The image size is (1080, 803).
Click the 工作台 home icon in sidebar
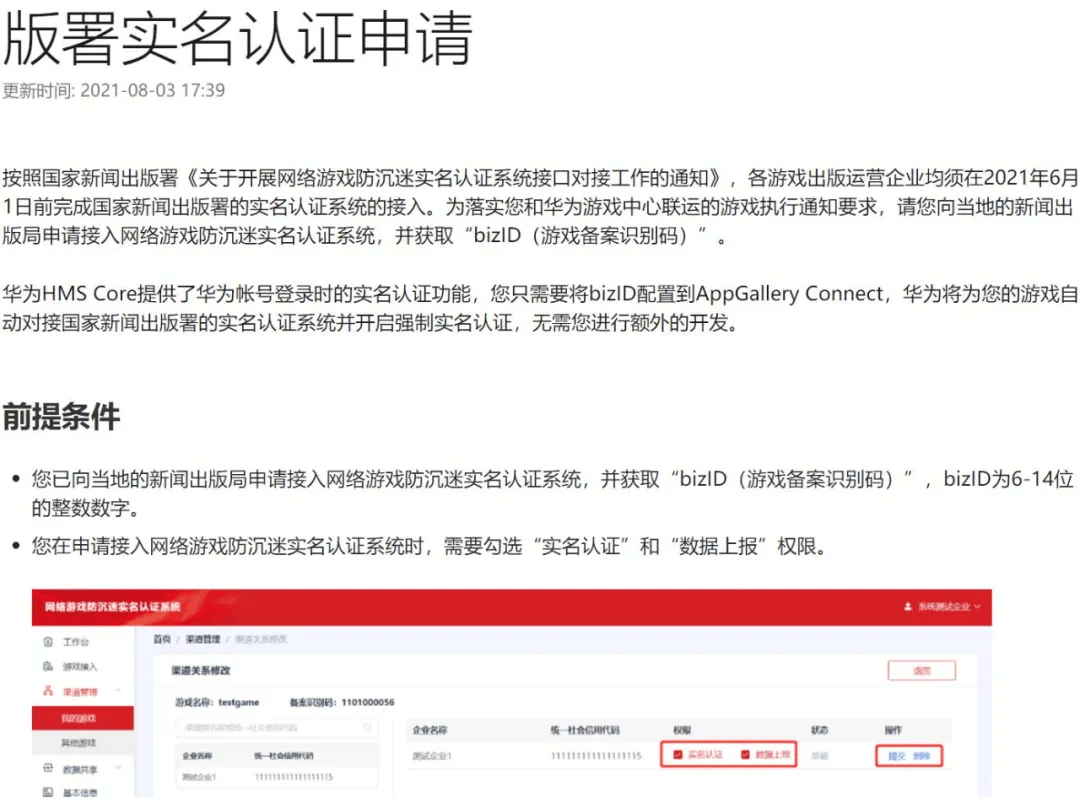pyautogui.click(x=48, y=642)
